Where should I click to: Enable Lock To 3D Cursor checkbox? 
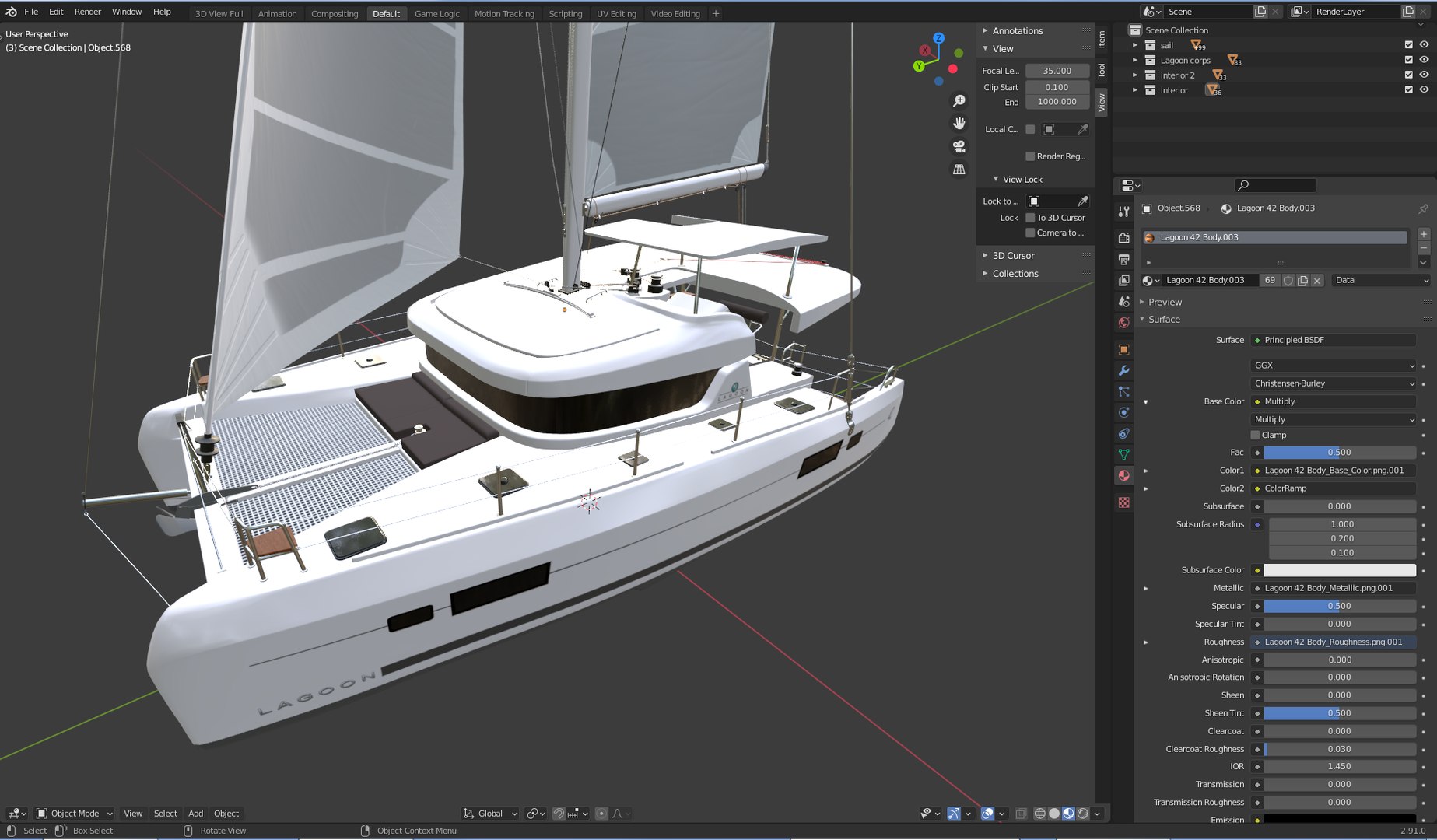1030,218
